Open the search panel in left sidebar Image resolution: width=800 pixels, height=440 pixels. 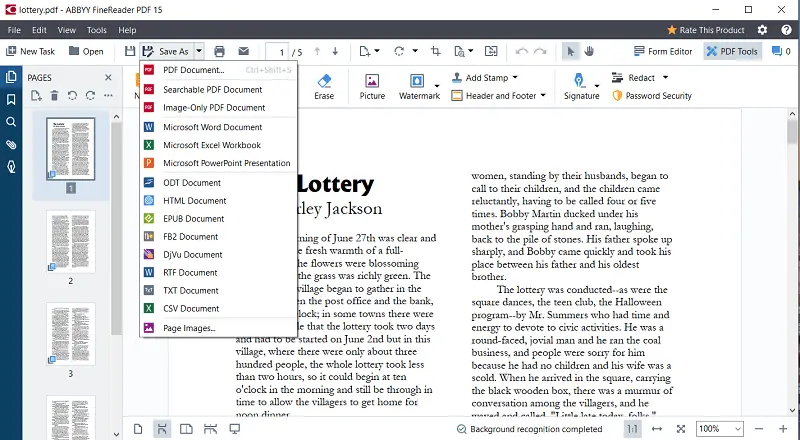coord(11,122)
